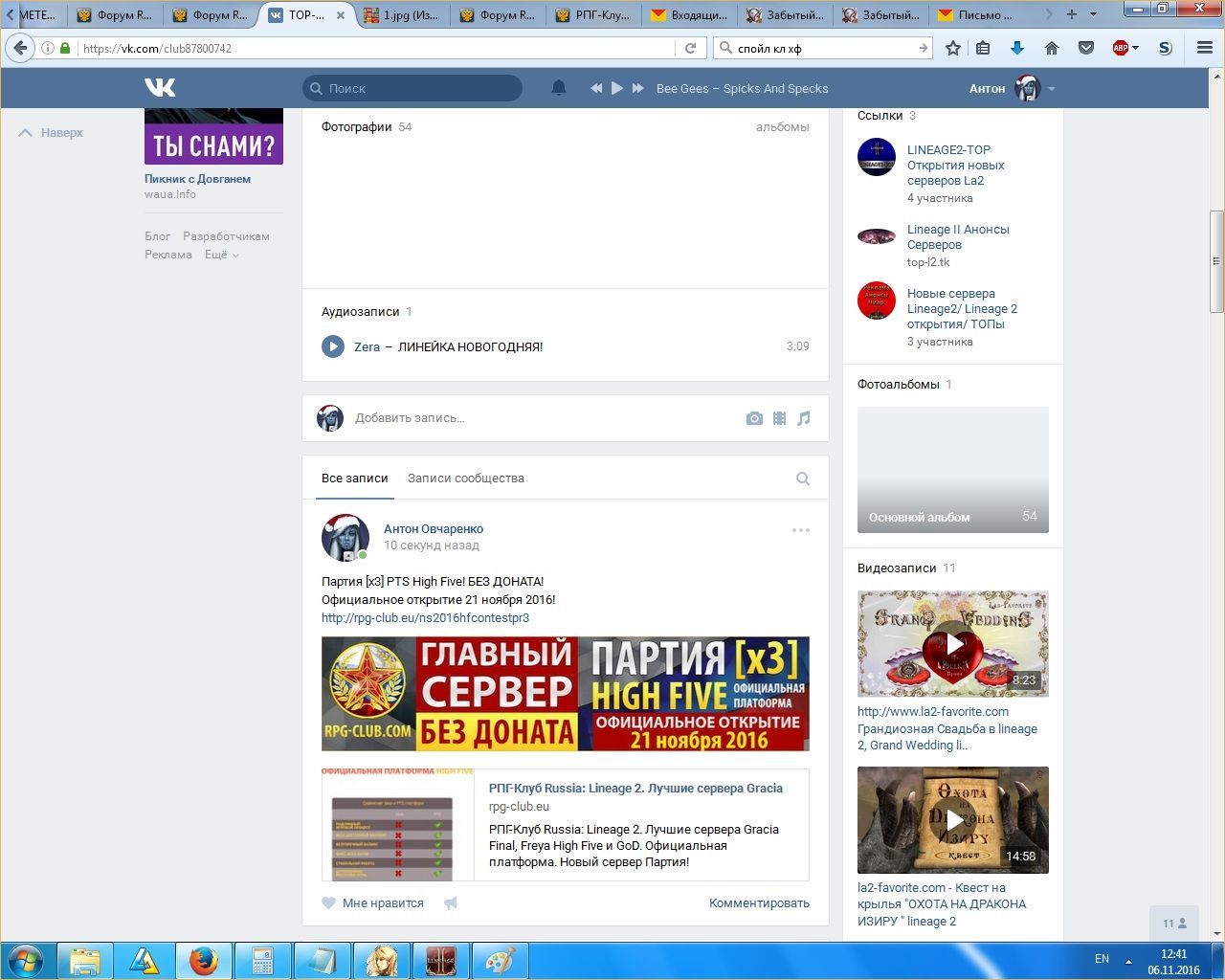Show site information for vk.com
The width and height of the screenshot is (1225, 980).
tap(48, 48)
